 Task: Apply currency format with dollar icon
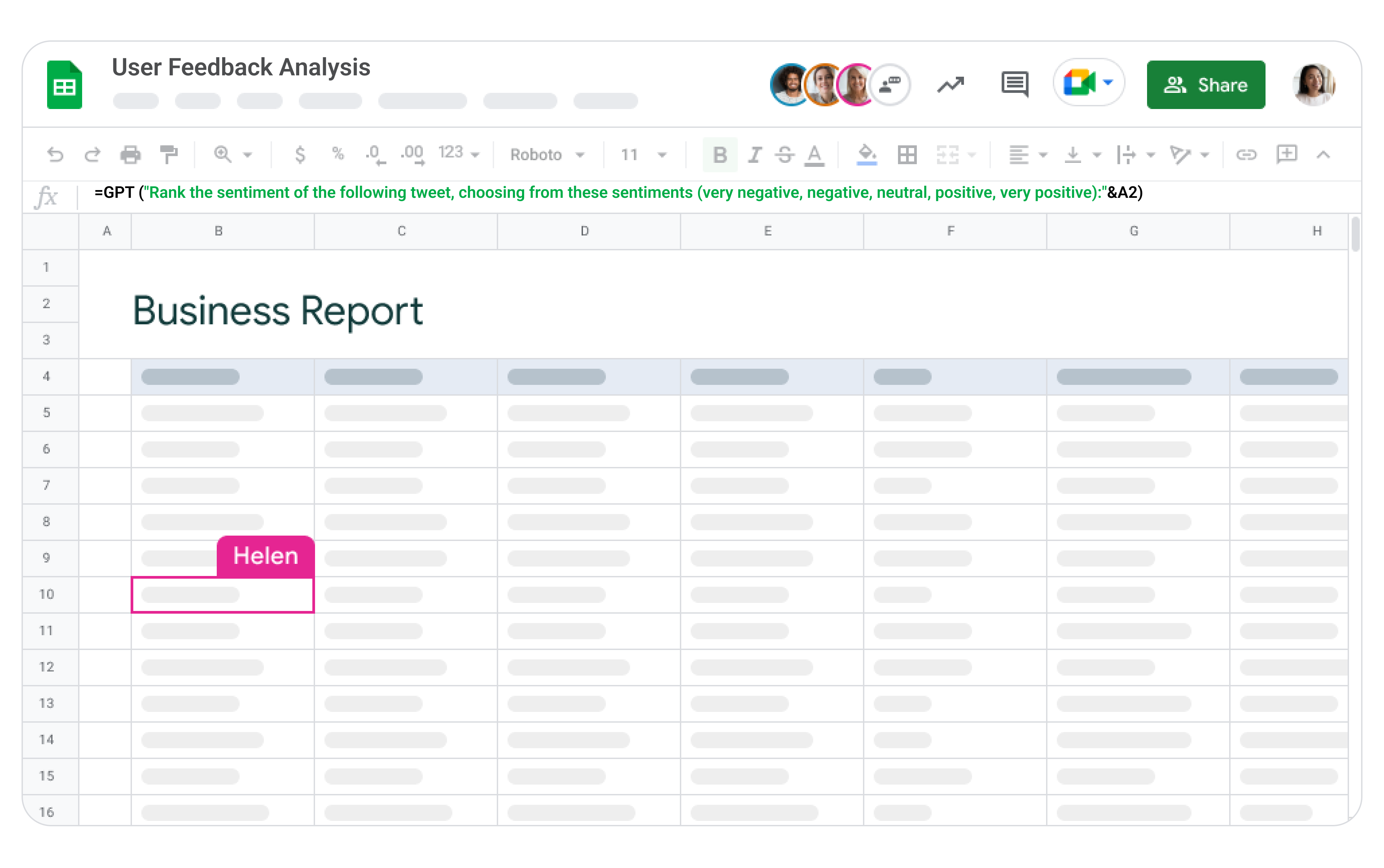click(300, 154)
